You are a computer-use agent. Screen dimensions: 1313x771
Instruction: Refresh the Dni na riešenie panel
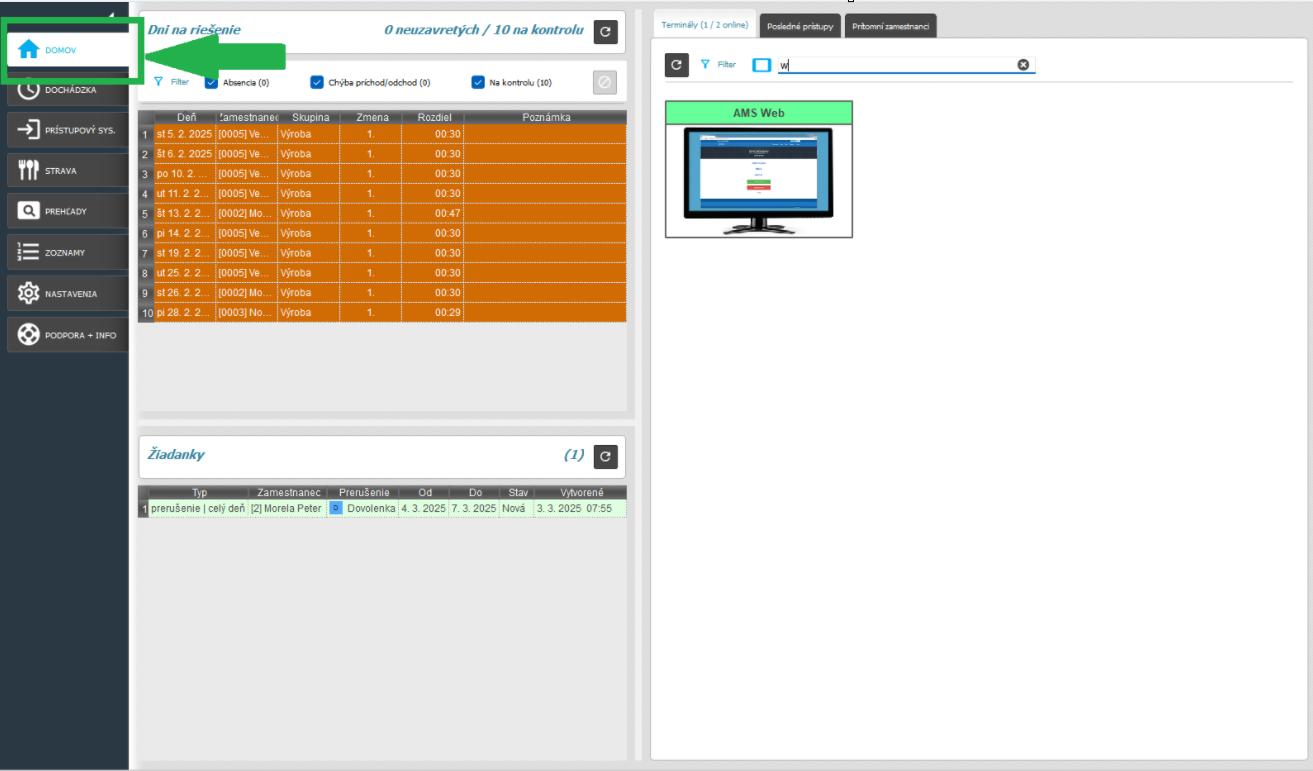pos(605,32)
